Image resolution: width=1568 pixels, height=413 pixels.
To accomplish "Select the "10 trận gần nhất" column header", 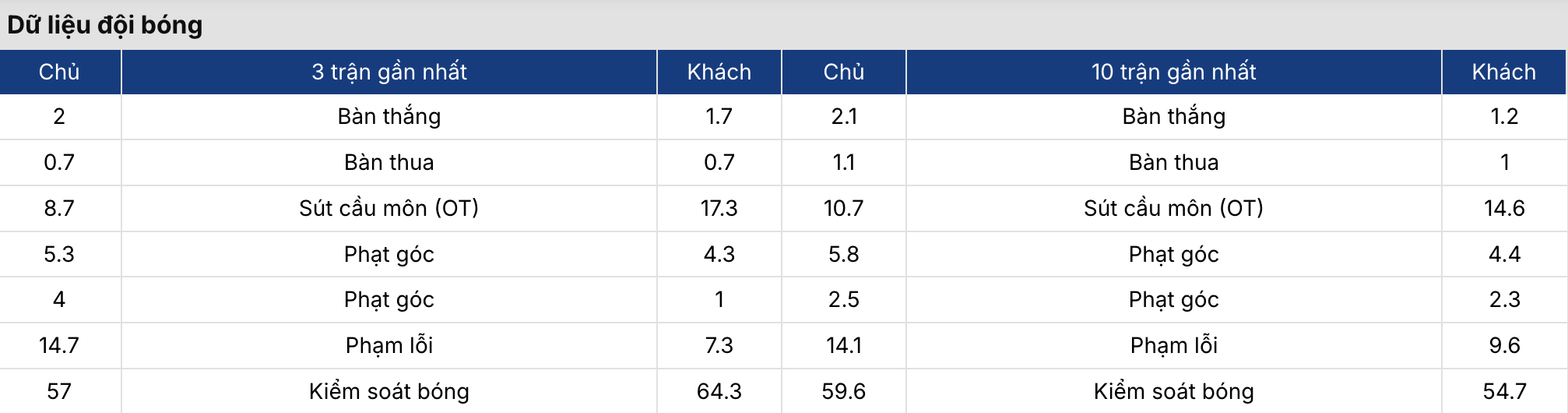I will click(x=1173, y=72).
